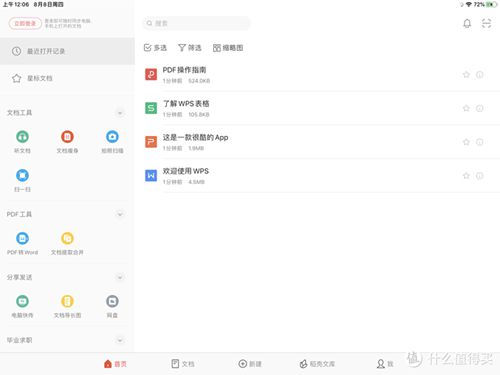Image resolution: width=500 pixels, height=375 pixels.
Task: Click the search input field
Action: (197, 23)
